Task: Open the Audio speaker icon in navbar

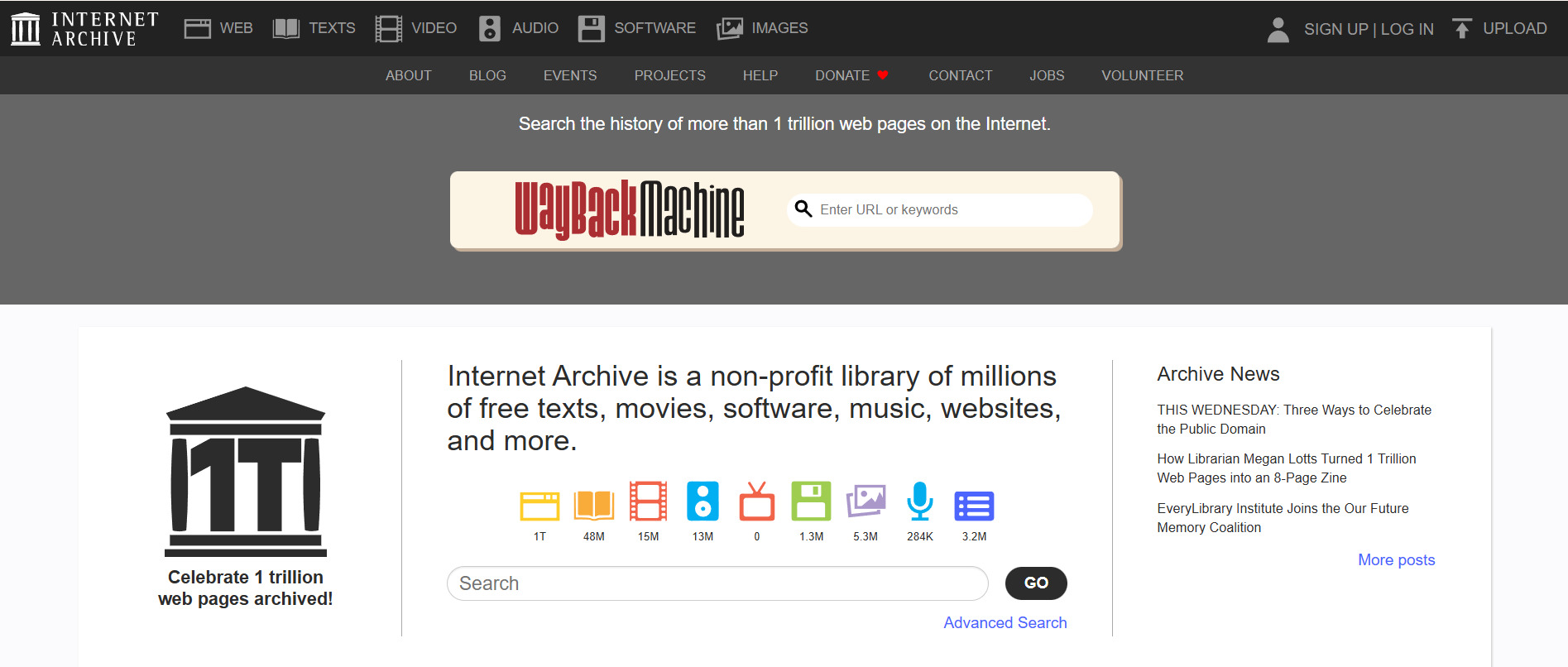Action: click(x=490, y=29)
